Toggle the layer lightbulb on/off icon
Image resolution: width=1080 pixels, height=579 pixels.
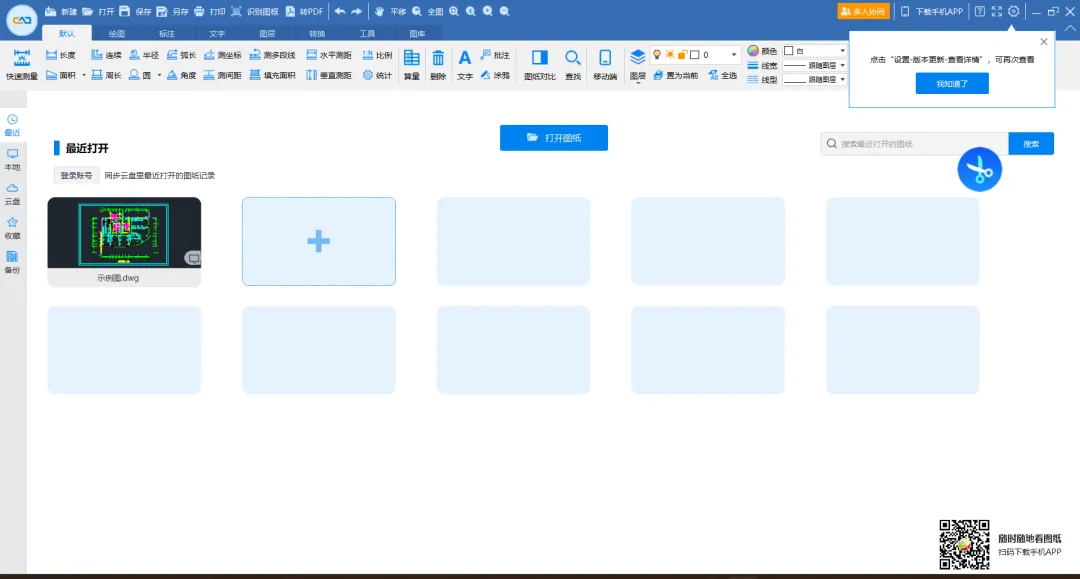click(x=657, y=54)
